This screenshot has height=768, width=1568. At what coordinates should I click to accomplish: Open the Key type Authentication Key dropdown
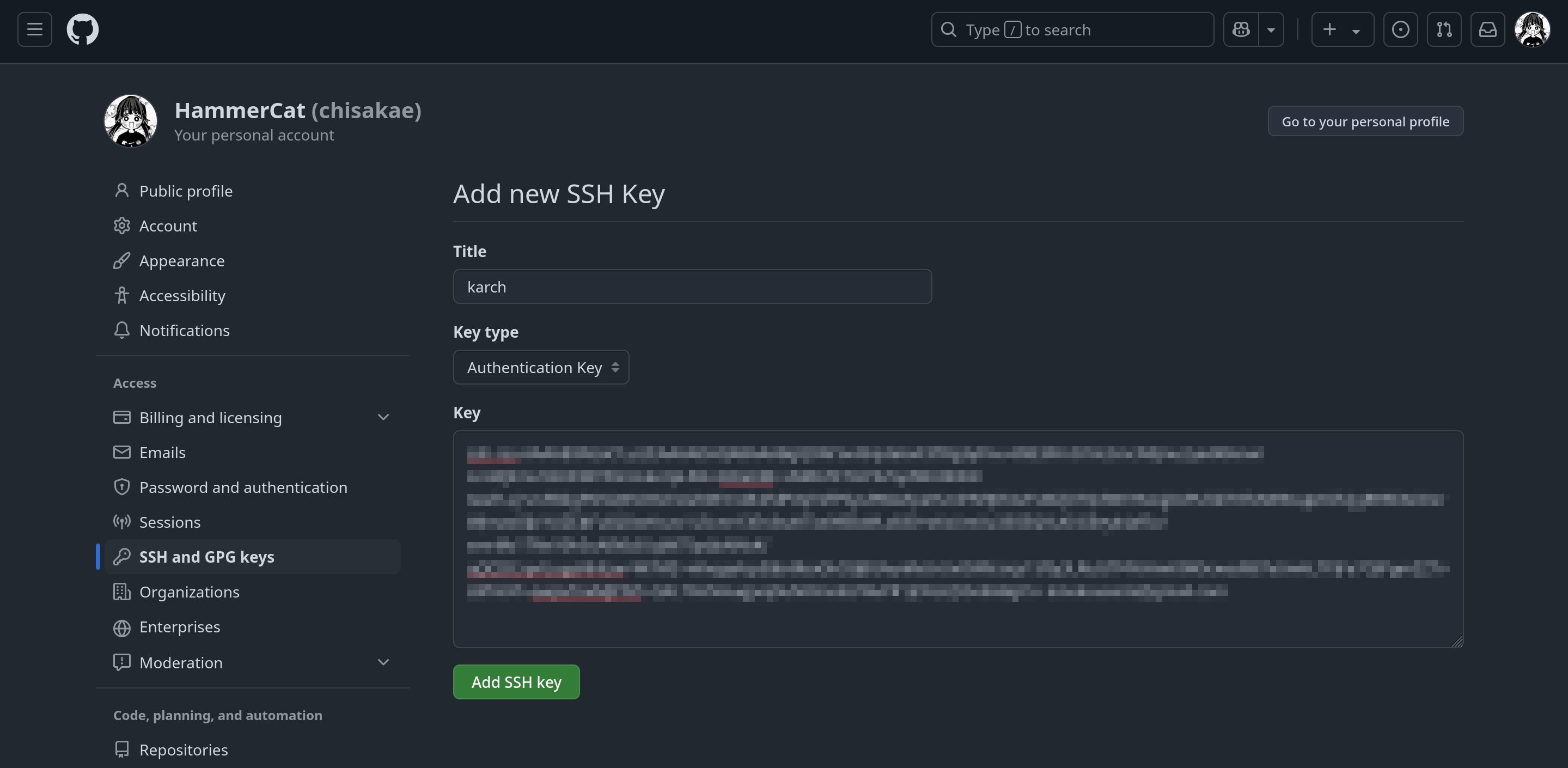(541, 367)
